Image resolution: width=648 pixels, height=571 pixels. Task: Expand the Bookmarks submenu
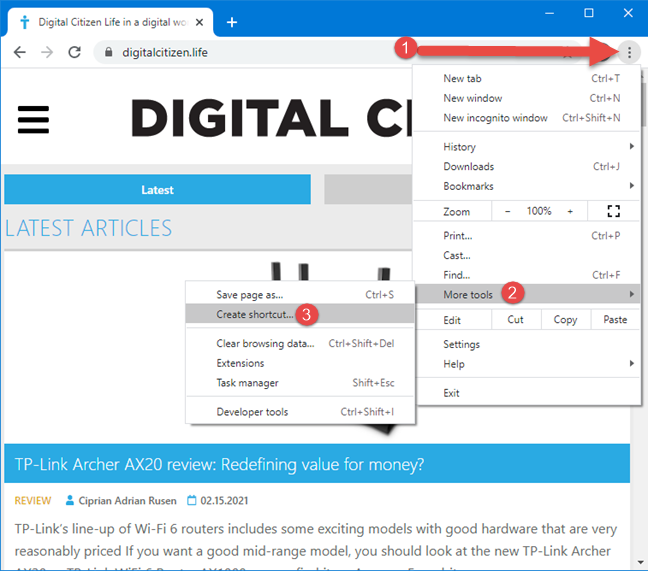point(527,186)
